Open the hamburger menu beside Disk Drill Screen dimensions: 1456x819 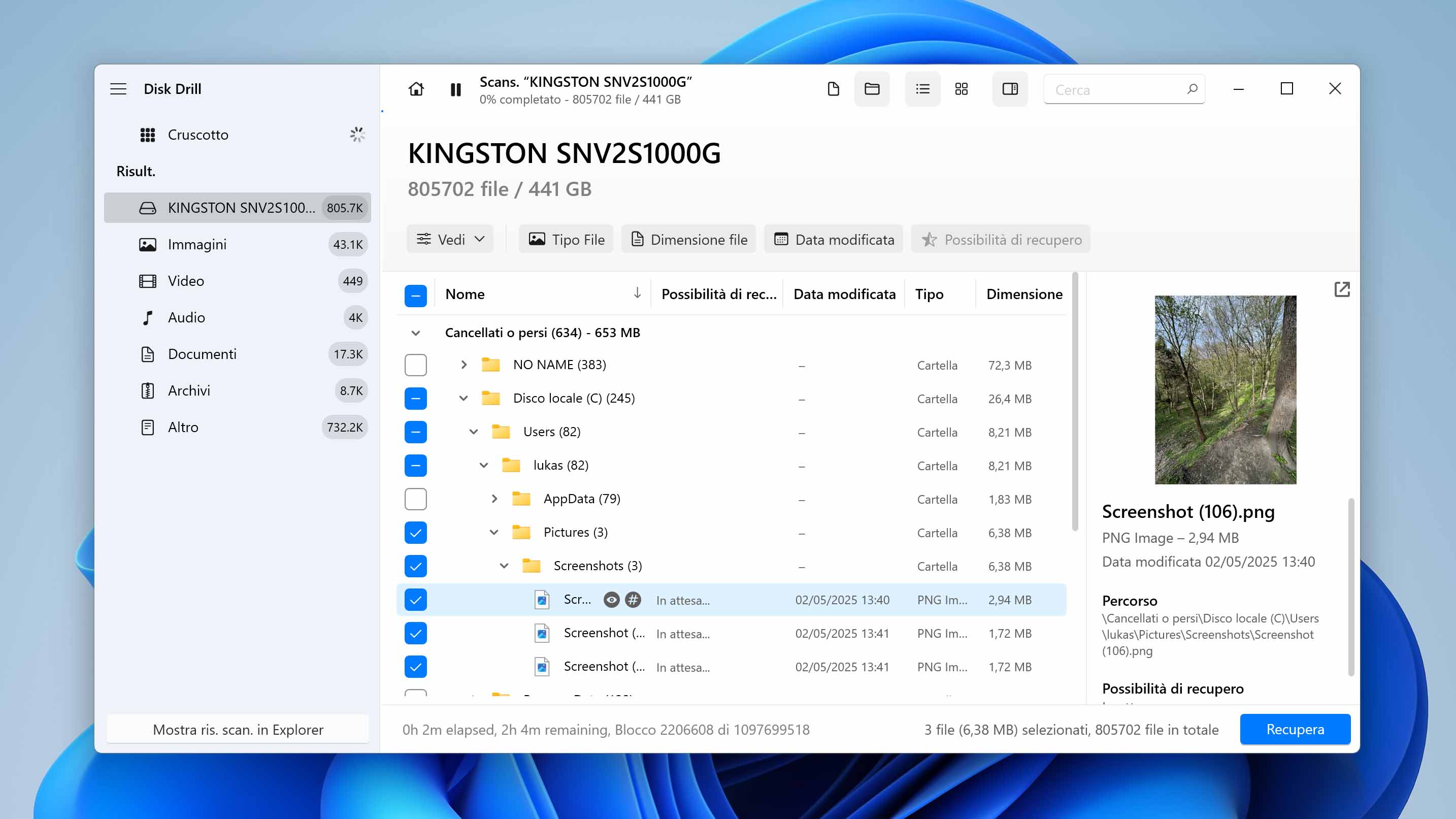(118, 89)
